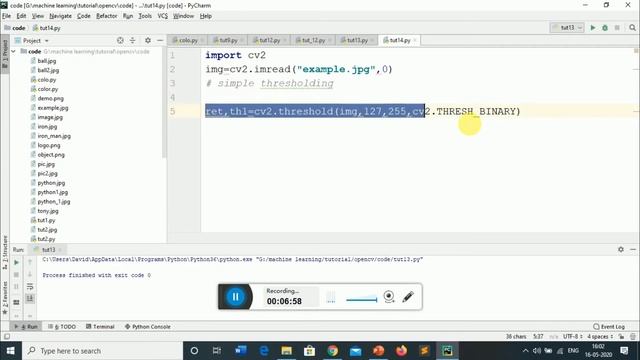Image resolution: width=640 pixels, height=360 pixels.
Task: Open Firefox from taskbar
Action: coord(401,351)
